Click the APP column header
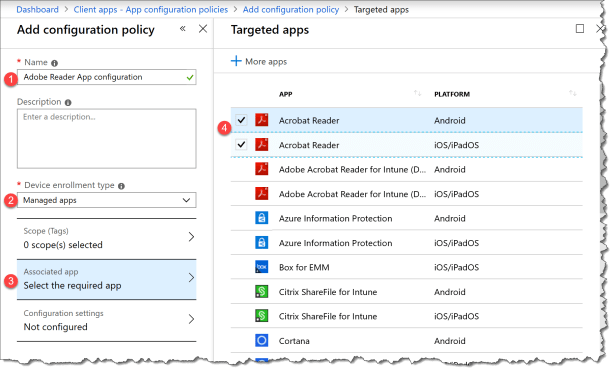 (286, 94)
